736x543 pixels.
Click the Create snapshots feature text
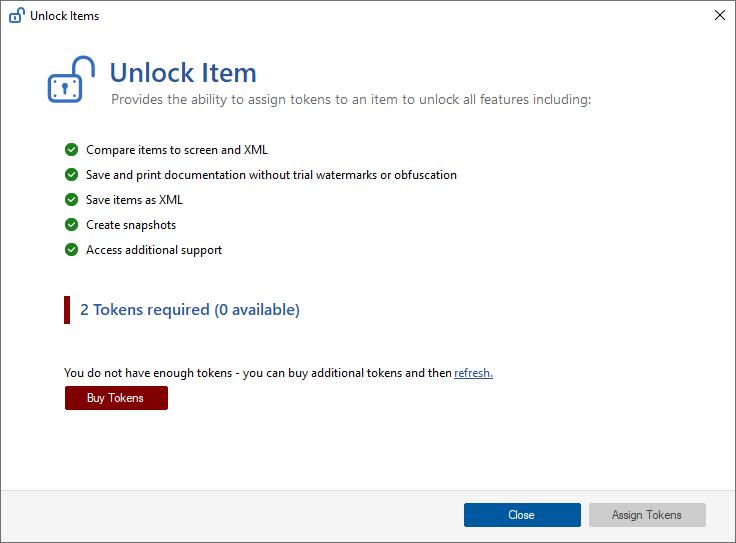(131, 225)
